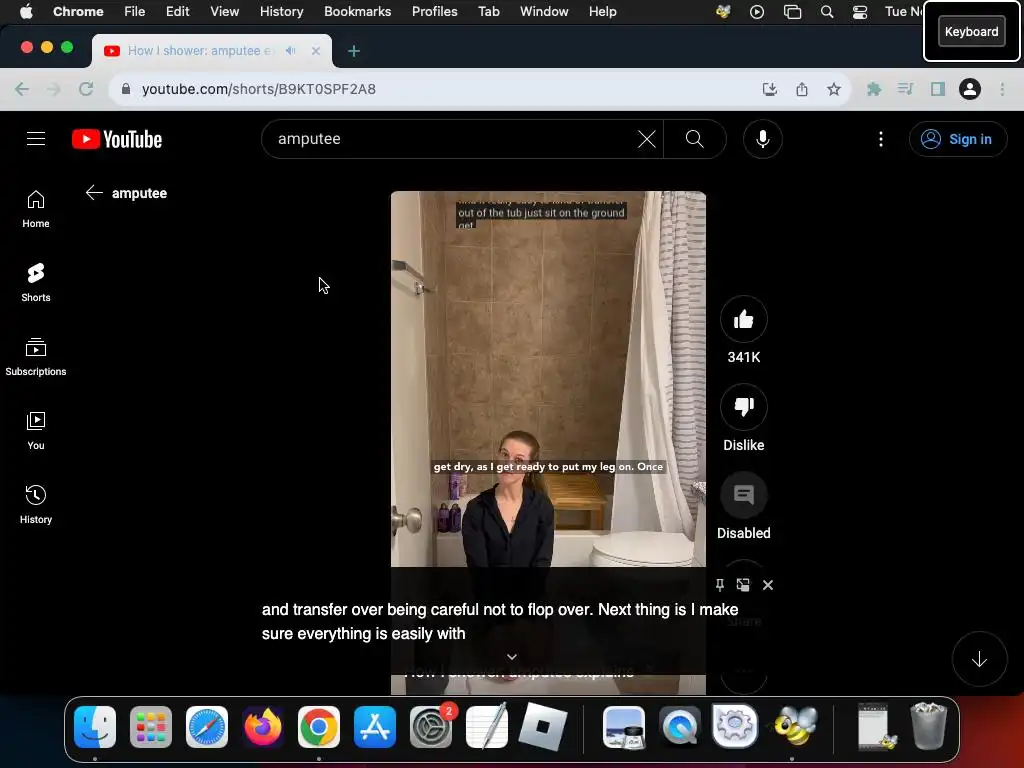1024x768 pixels.
Task: Open Firefox from the Dock
Action: click(263, 727)
